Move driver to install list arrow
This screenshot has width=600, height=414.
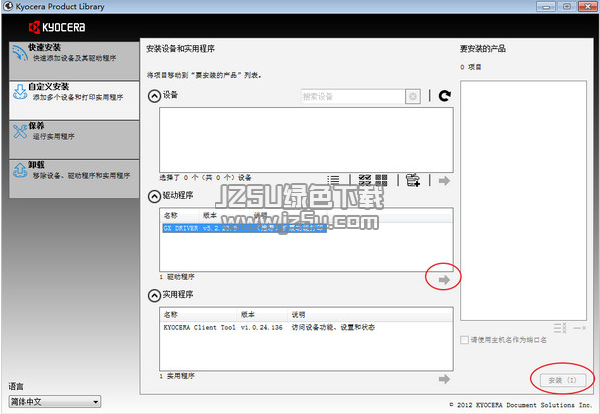tap(444, 280)
